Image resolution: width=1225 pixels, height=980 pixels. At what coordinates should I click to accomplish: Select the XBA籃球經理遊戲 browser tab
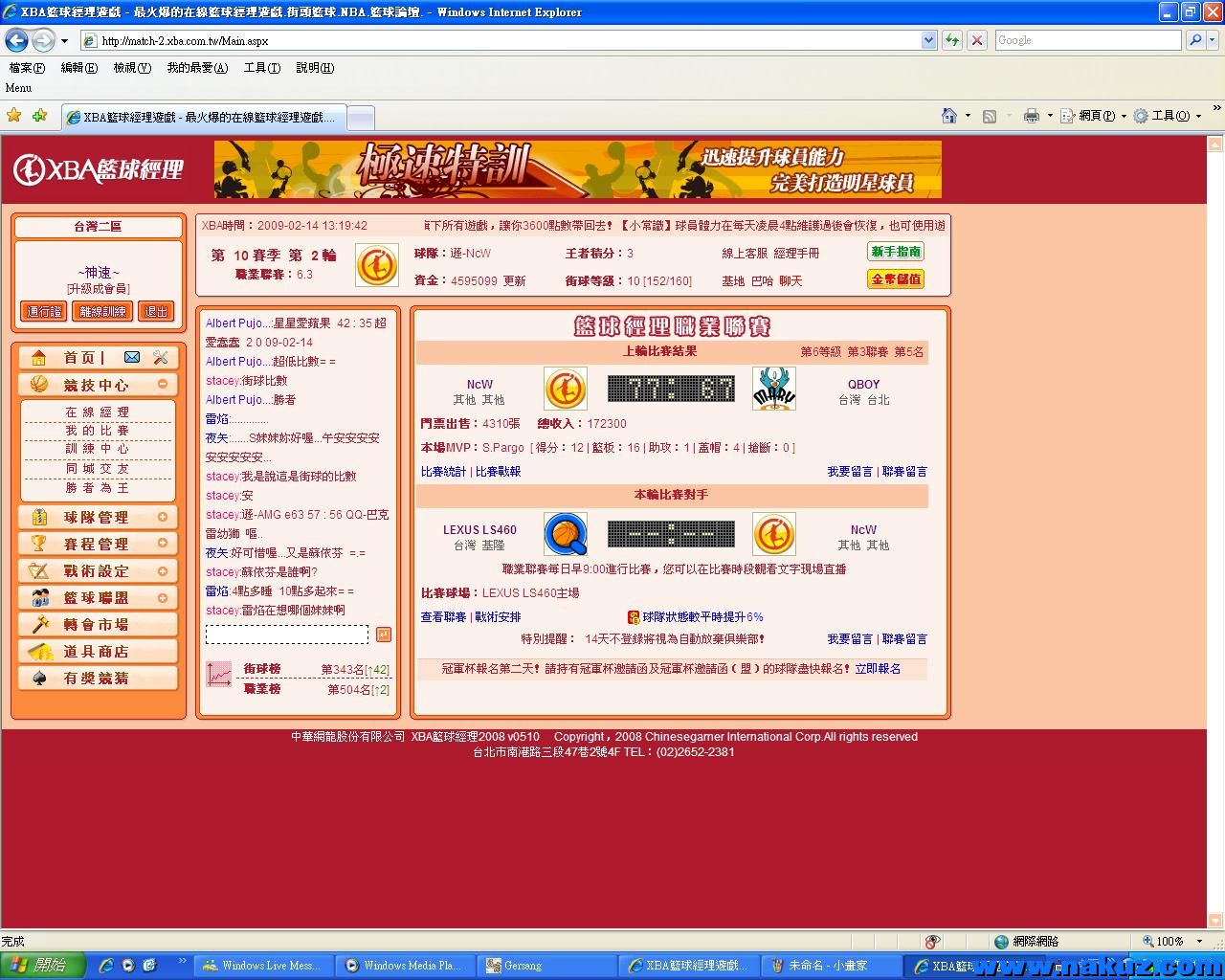(203, 117)
